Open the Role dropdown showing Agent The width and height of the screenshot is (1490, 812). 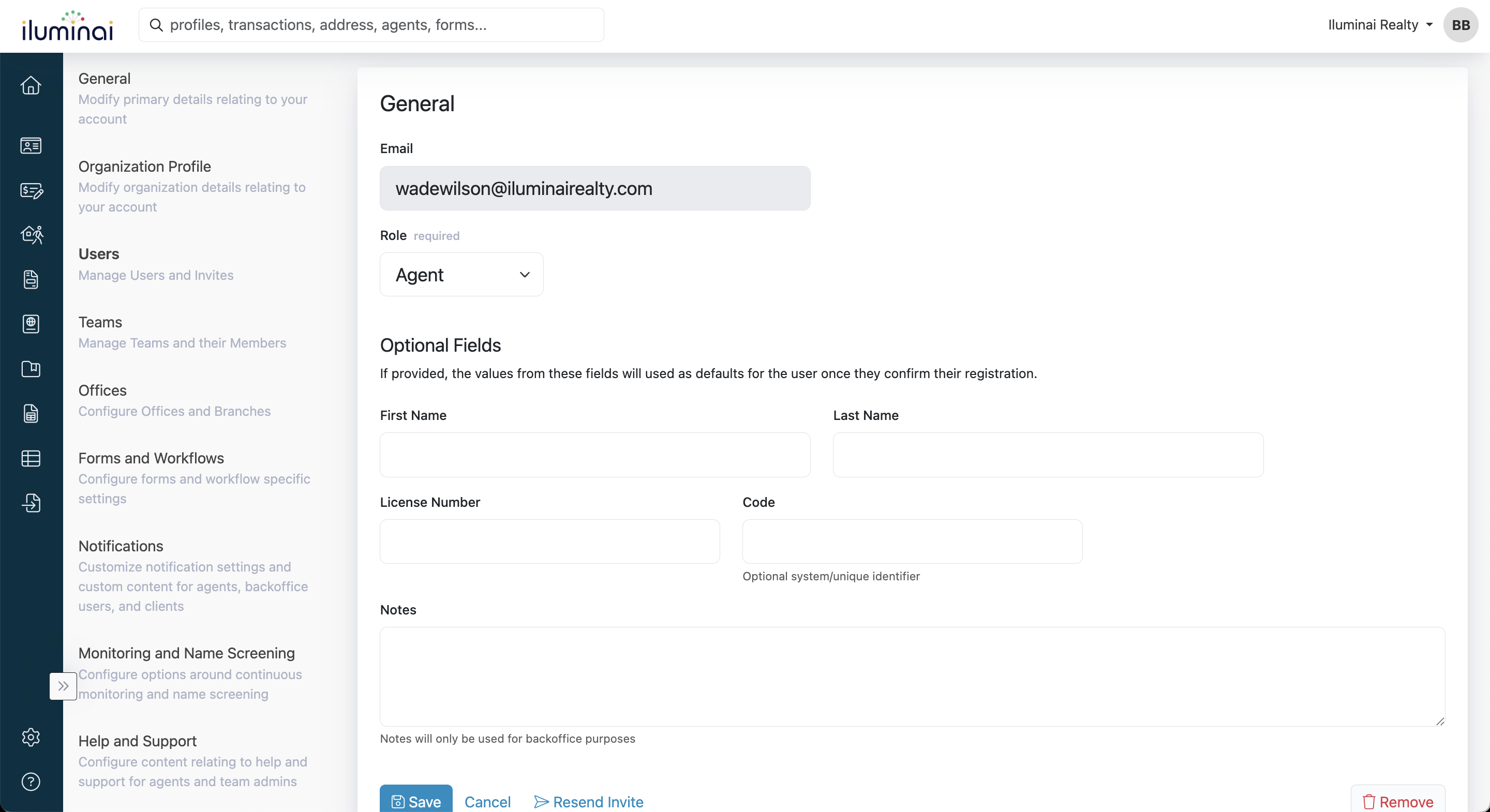pyautogui.click(x=461, y=275)
